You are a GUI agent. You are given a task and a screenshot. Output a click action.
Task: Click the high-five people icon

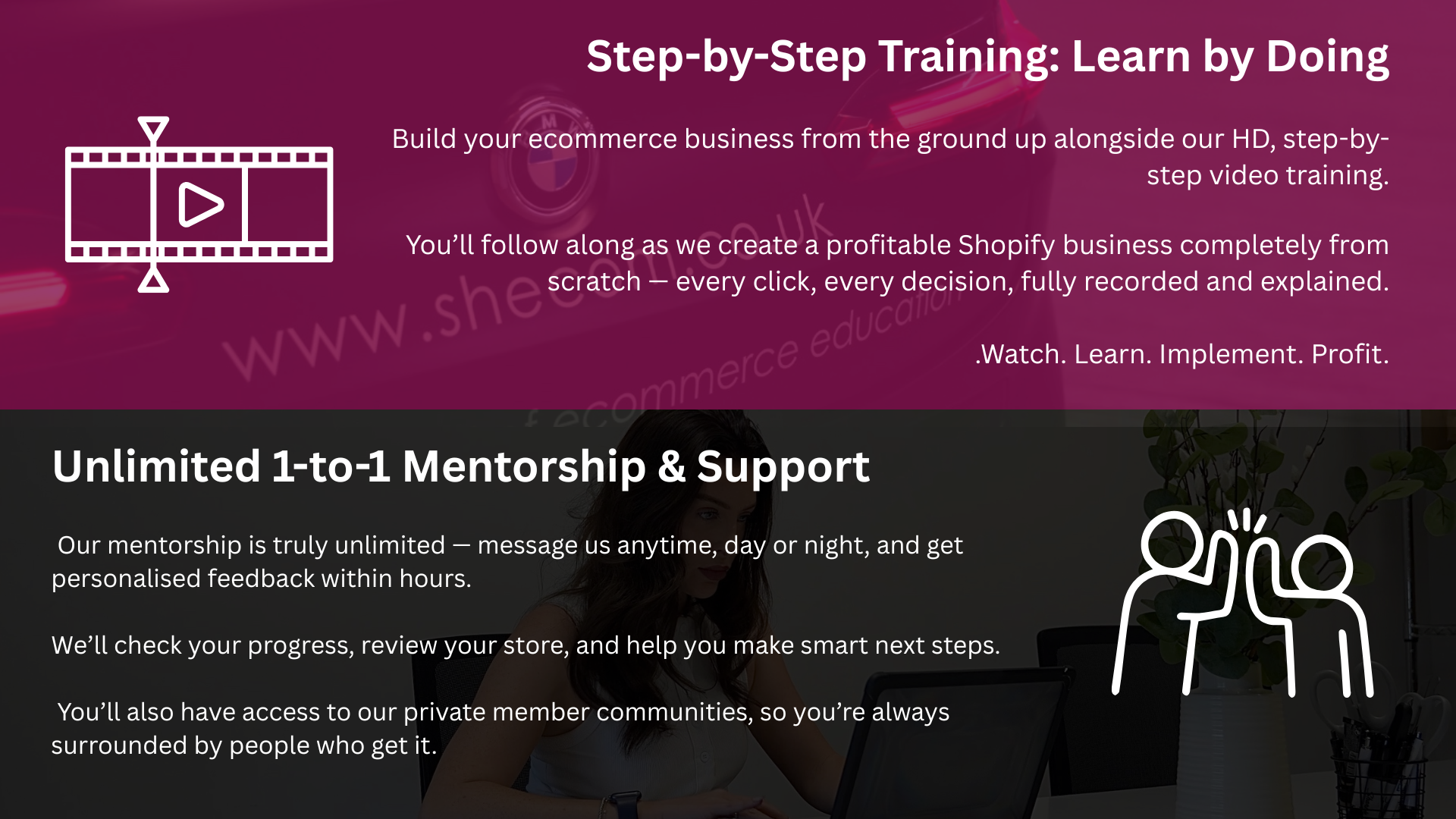[x=1242, y=603]
